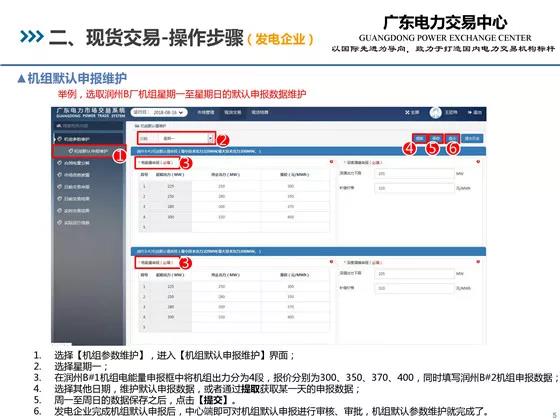Click the red help icon beside the lower MW input panel
Image resolution: width=560 pixels, height=420 pixels.
[x=478, y=262]
